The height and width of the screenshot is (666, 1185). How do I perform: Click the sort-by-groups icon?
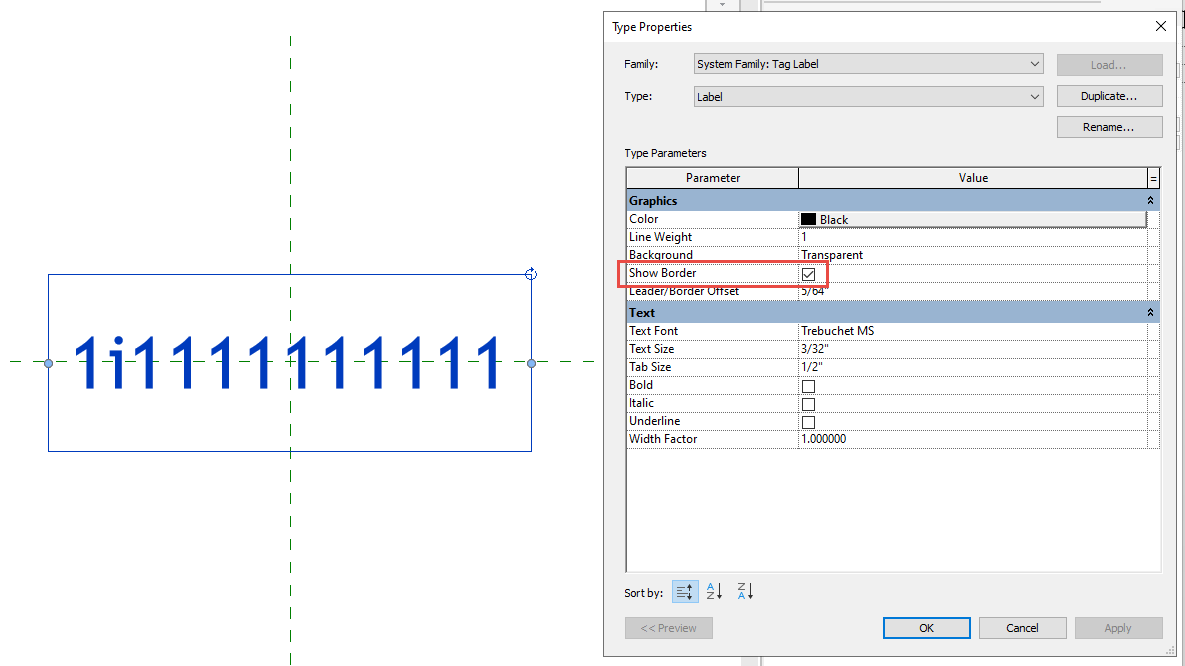point(685,591)
